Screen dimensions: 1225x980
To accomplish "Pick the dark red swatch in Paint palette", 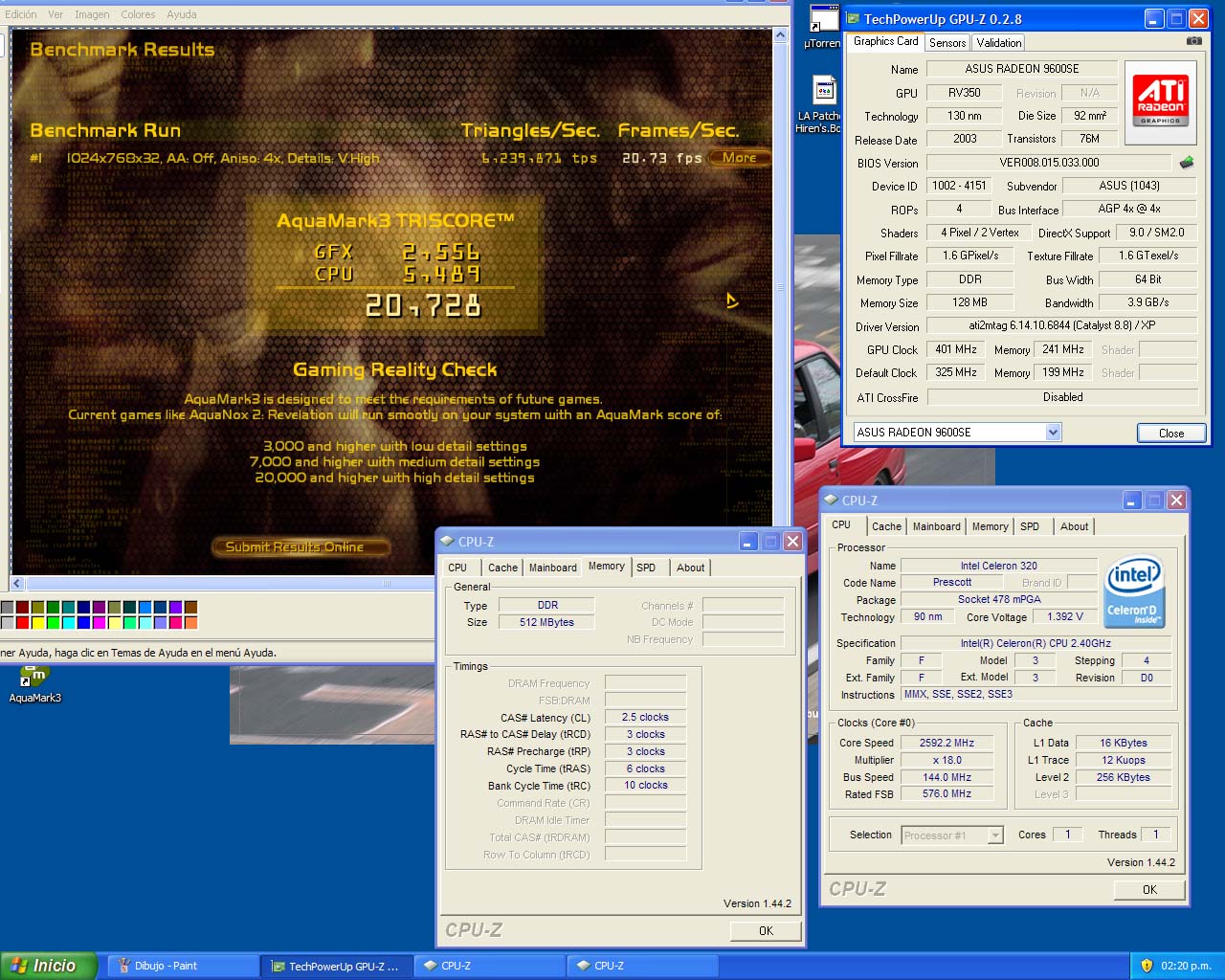I will click(x=22, y=607).
